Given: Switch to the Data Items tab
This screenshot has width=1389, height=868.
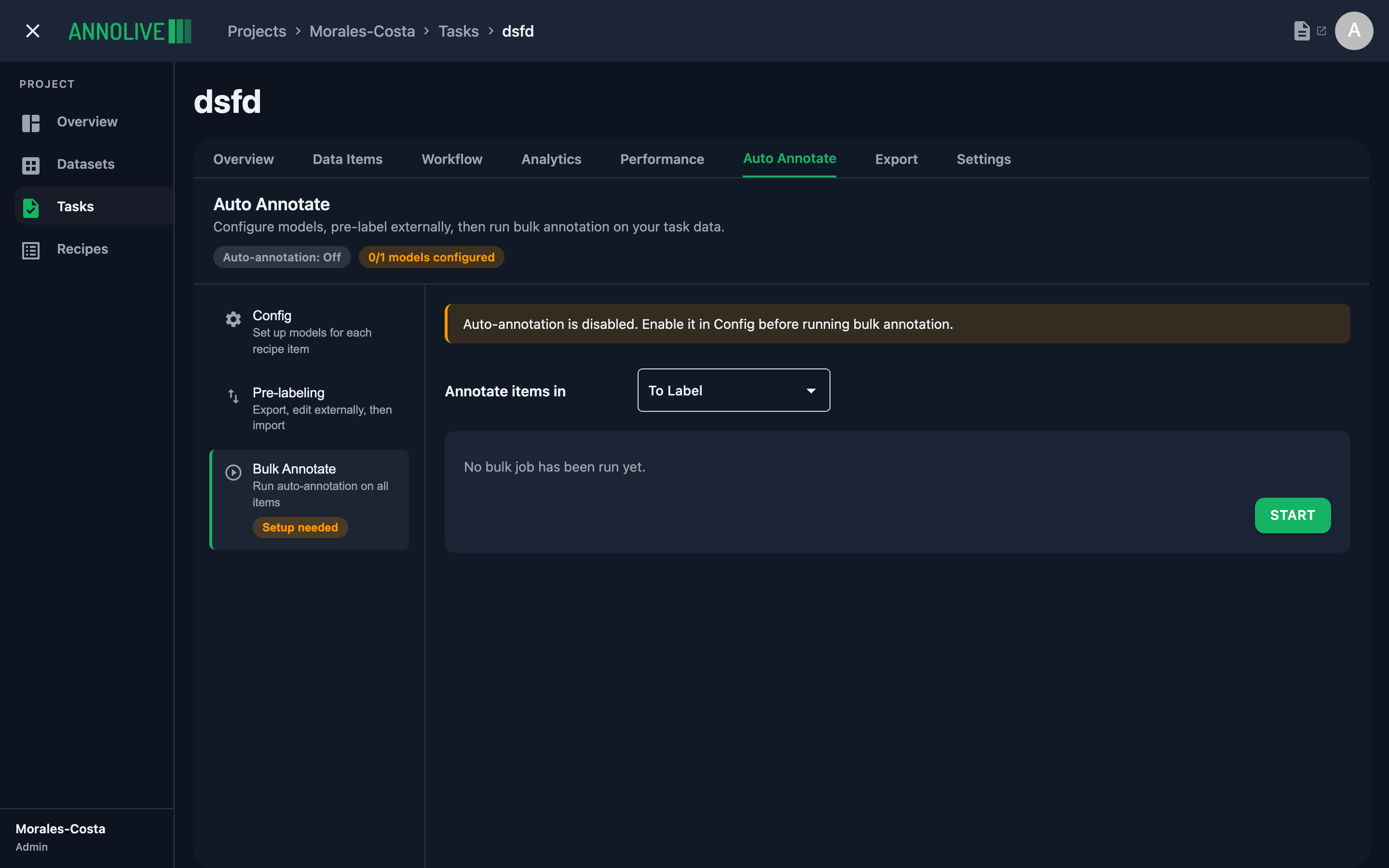Looking at the screenshot, I should pyautogui.click(x=347, y=159).
